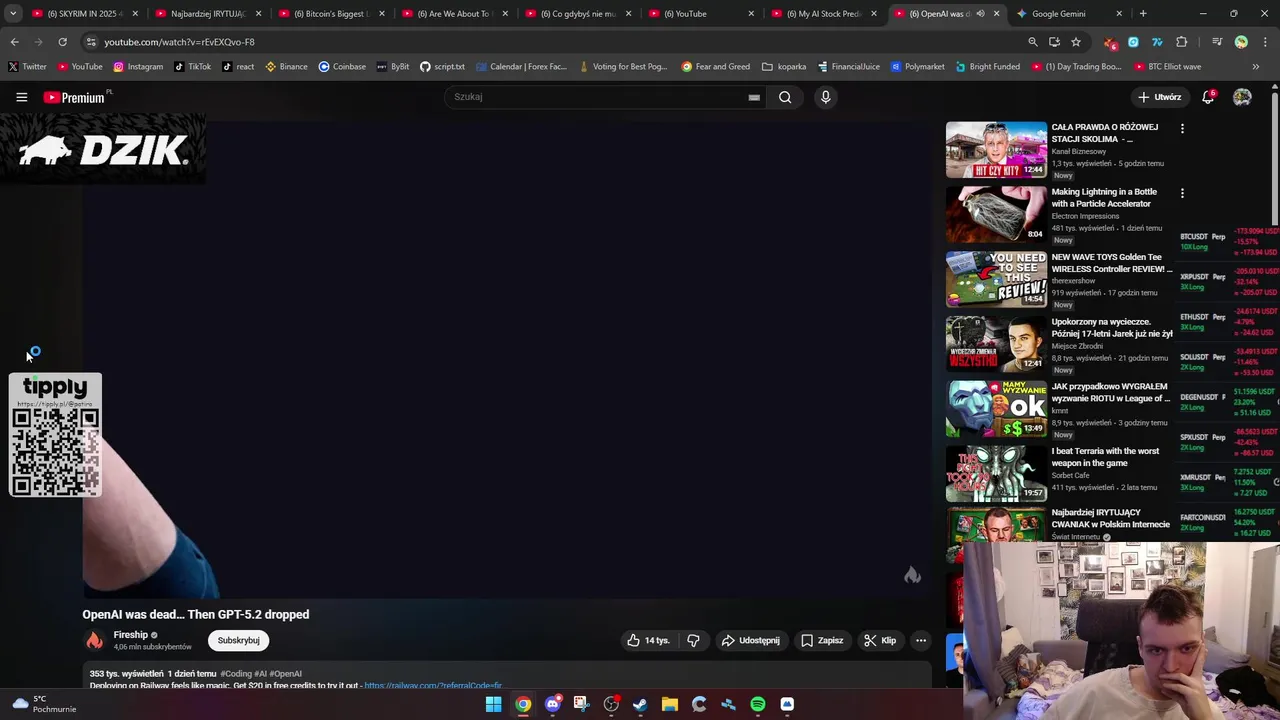Open the koparka bookmarks folder
1280x720 pixels.
(784, 66)
